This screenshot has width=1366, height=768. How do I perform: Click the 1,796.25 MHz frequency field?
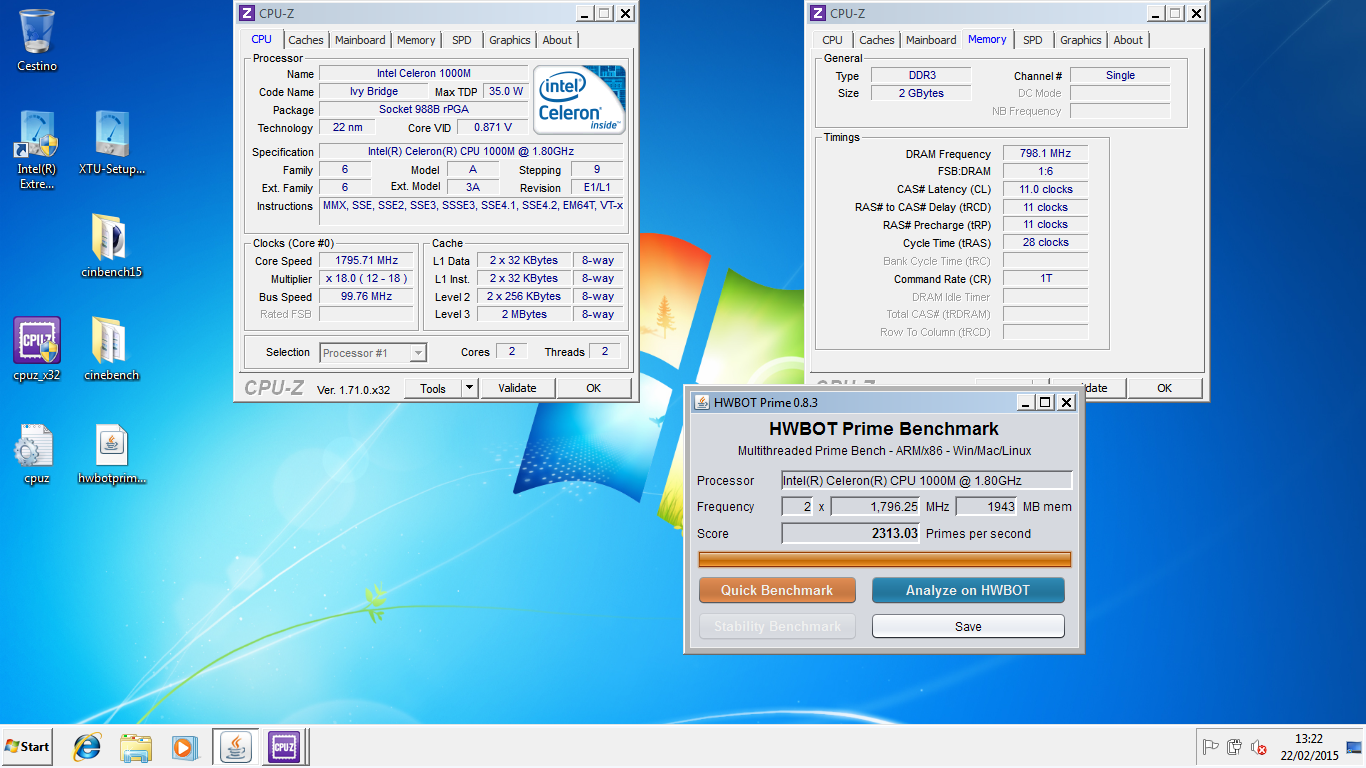[x=876, y=506]
